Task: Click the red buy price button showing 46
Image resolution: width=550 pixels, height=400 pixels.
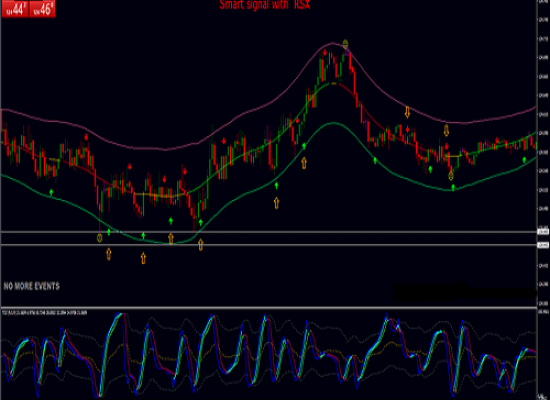Action: pyautogui.click(x=42, y=9)
